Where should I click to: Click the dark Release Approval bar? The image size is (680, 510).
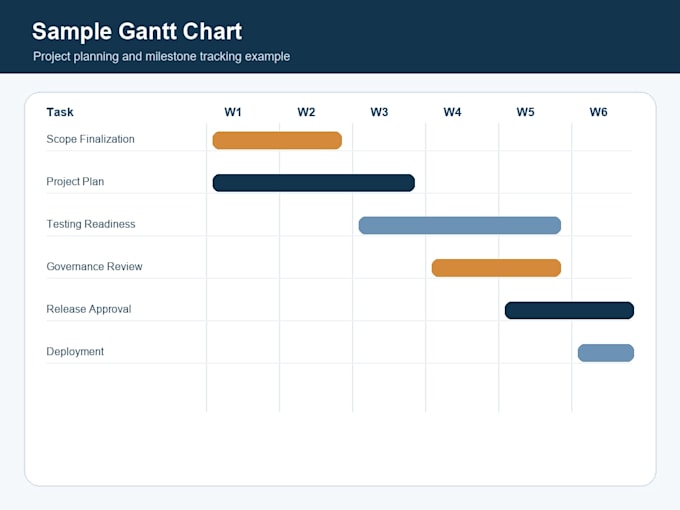point(569,311)
